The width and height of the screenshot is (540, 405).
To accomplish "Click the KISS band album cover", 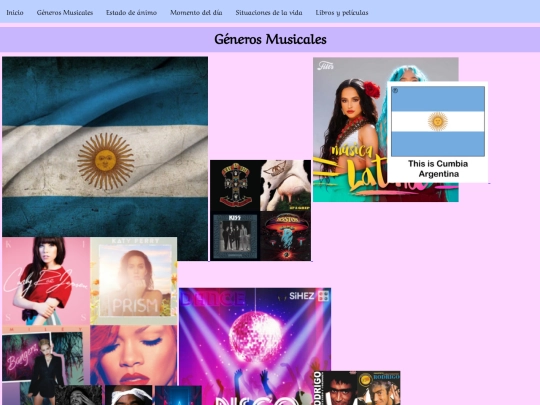I will [235, 236].
